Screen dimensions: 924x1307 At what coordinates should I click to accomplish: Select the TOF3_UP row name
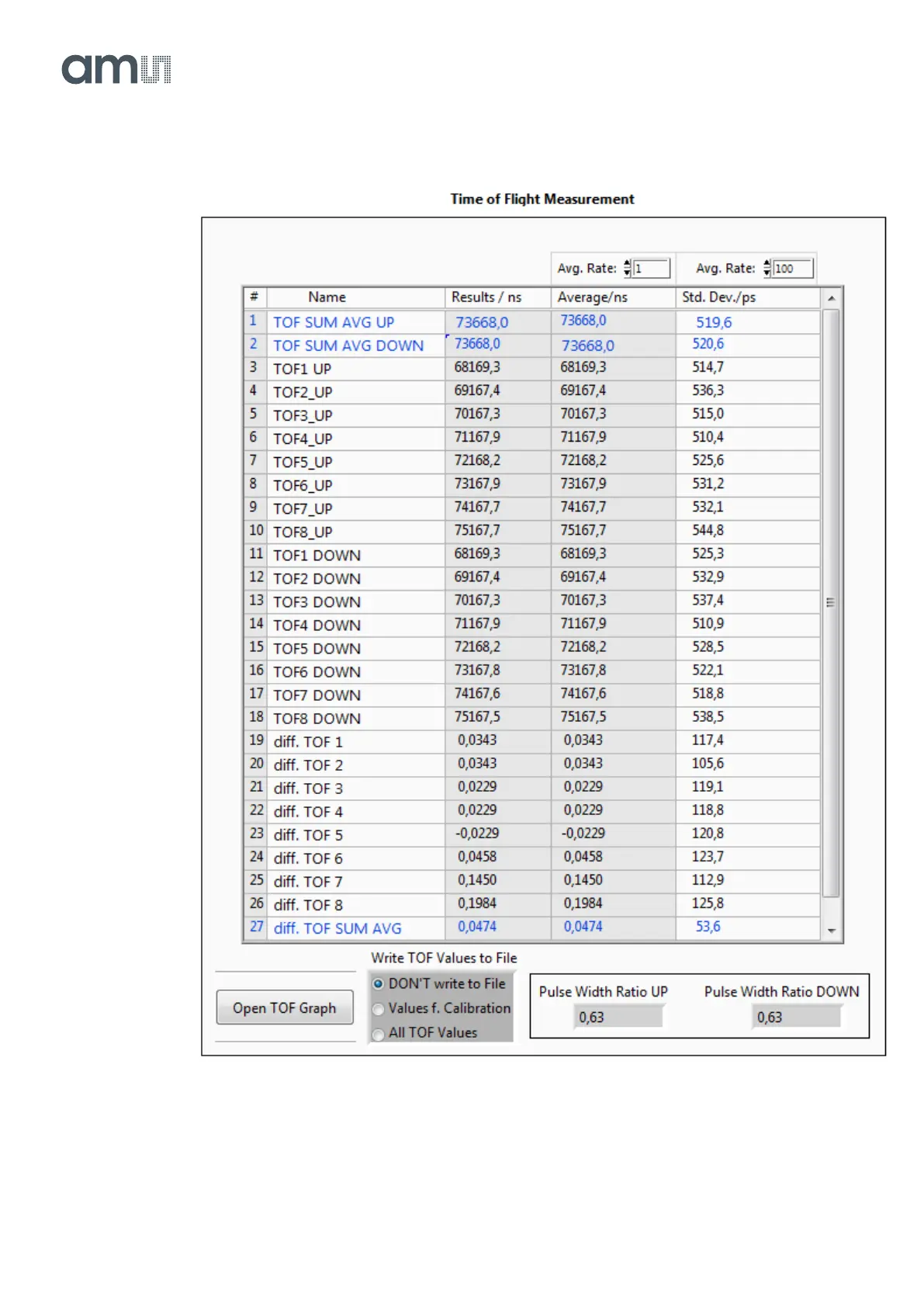pos(303,415)
